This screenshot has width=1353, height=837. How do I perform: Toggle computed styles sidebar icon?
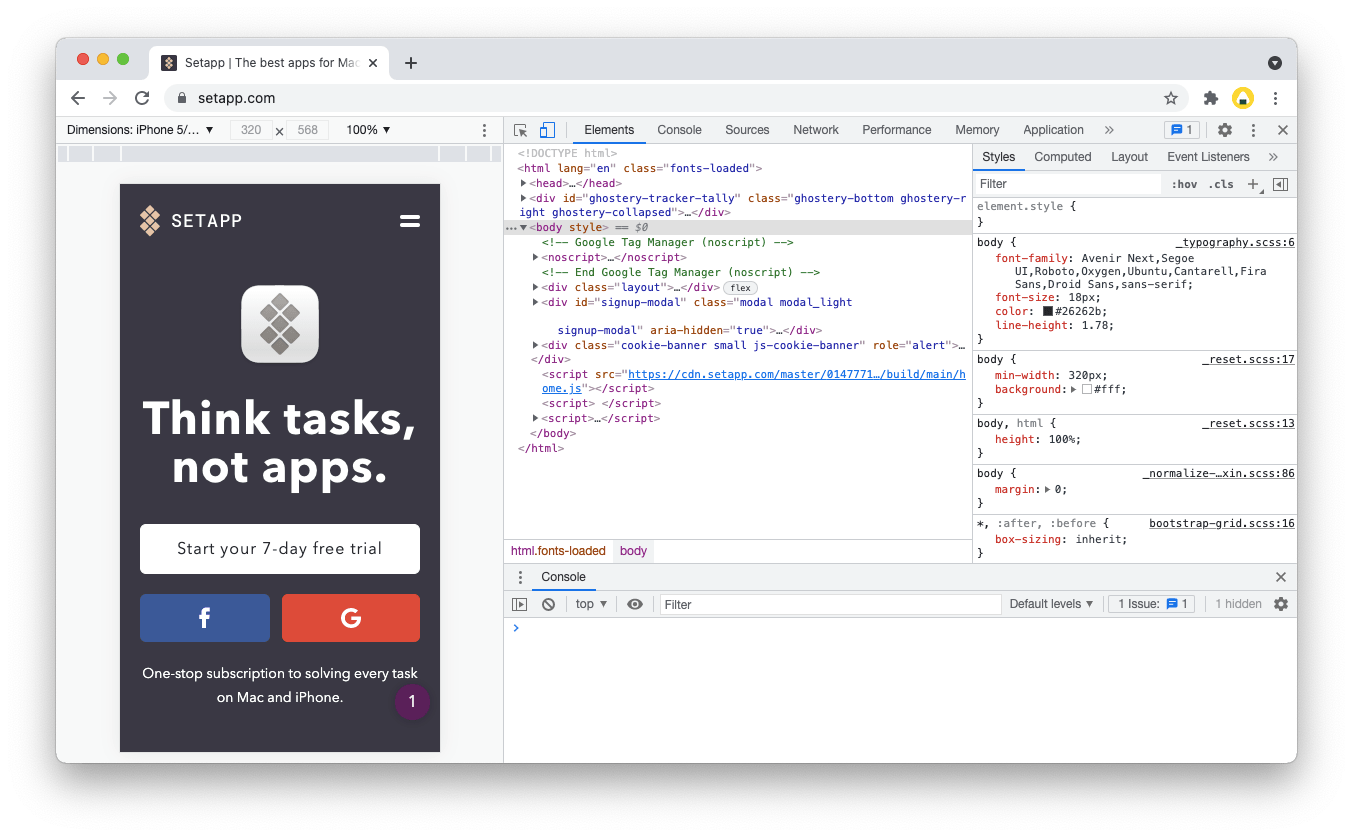[1280, 184]
